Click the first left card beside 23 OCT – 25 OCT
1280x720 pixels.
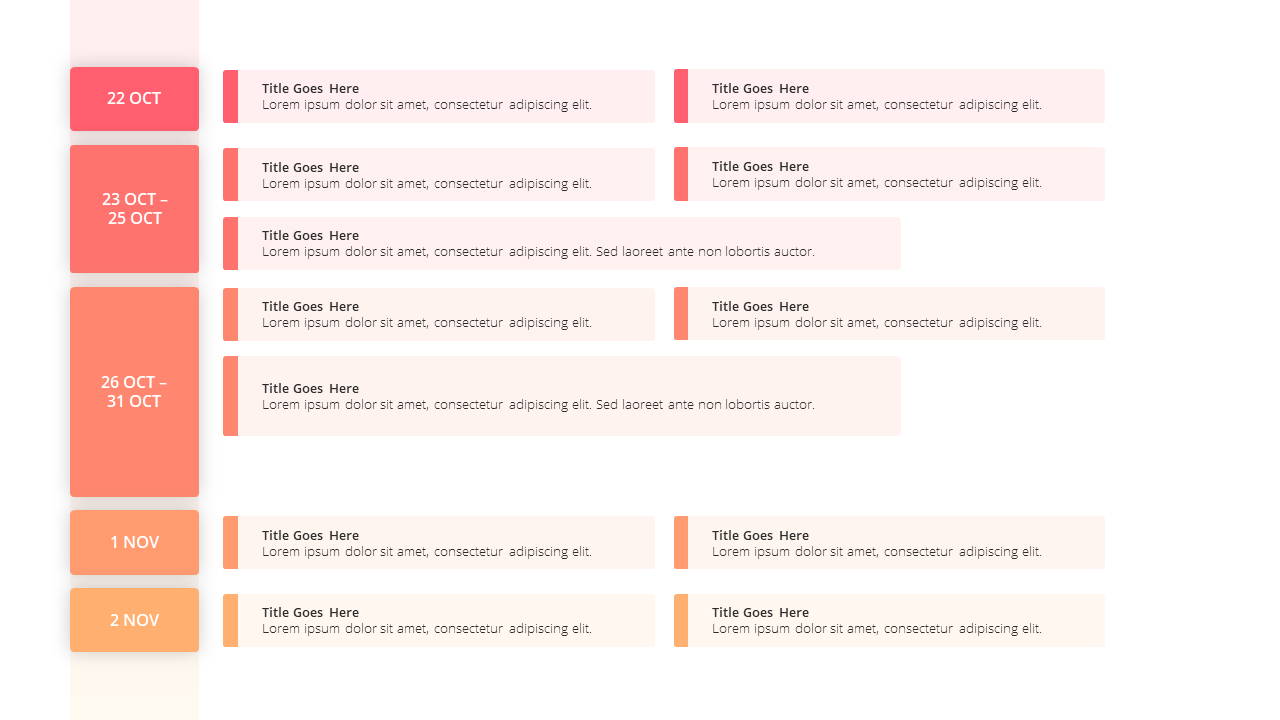click(439, 174)
